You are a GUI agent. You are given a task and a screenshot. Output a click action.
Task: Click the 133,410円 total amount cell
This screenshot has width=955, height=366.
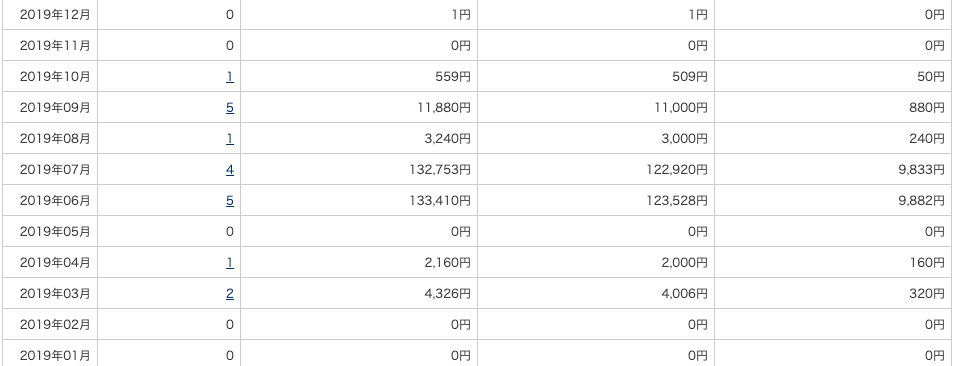click(359, 200)
